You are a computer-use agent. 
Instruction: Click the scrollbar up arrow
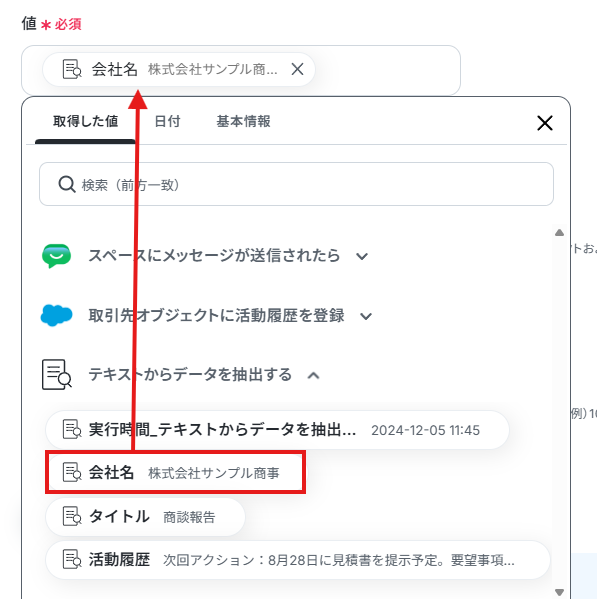tap(559, 232)
